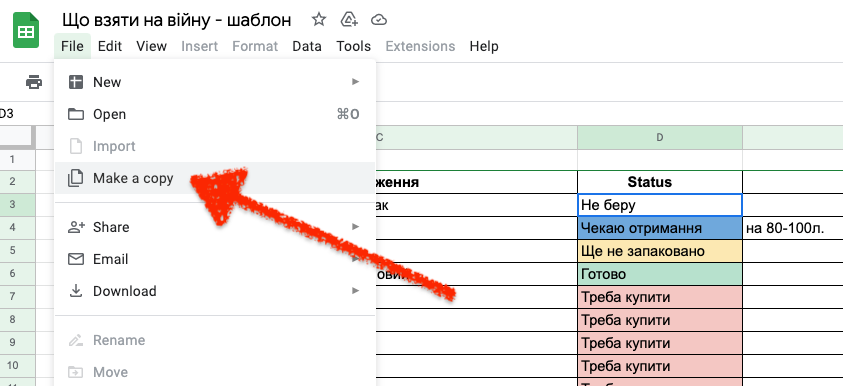Choose Make a copy from File menu
The image size is (843, 386).
coord(215,178)
